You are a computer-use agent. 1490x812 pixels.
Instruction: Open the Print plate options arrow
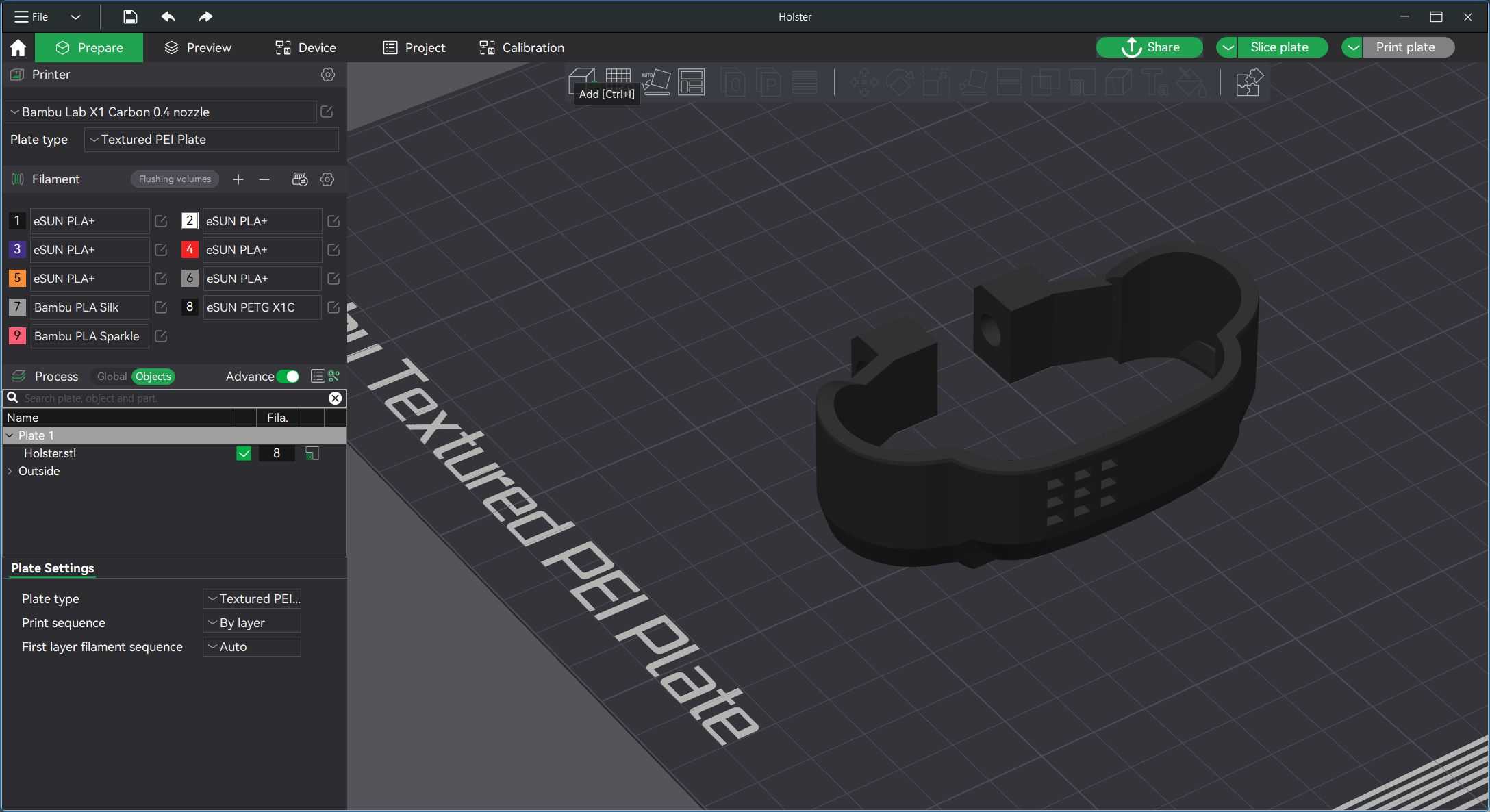coord(1352,47)
